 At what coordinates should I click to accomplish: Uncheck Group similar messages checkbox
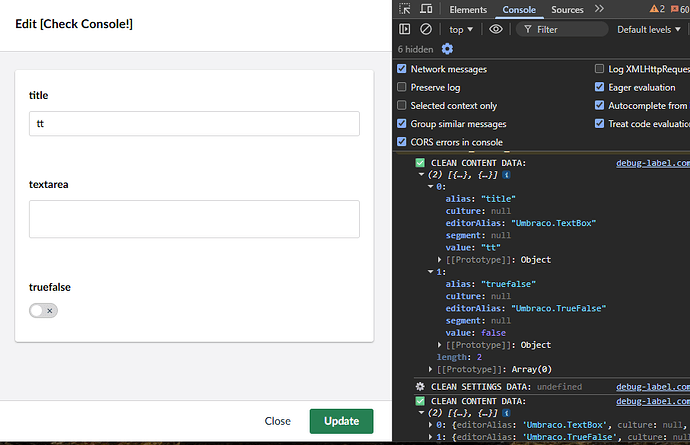click(401, 124)
